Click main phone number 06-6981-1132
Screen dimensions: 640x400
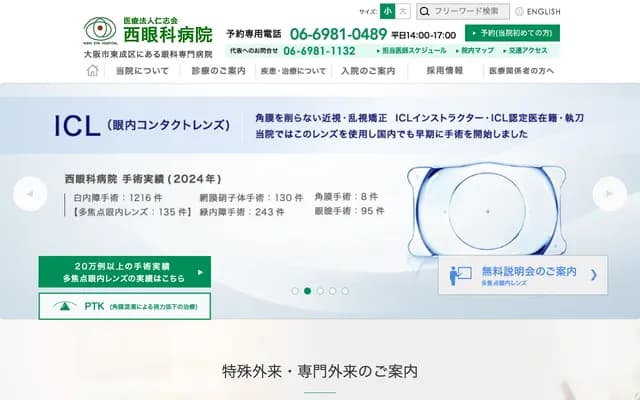click(x=319, y=51)
